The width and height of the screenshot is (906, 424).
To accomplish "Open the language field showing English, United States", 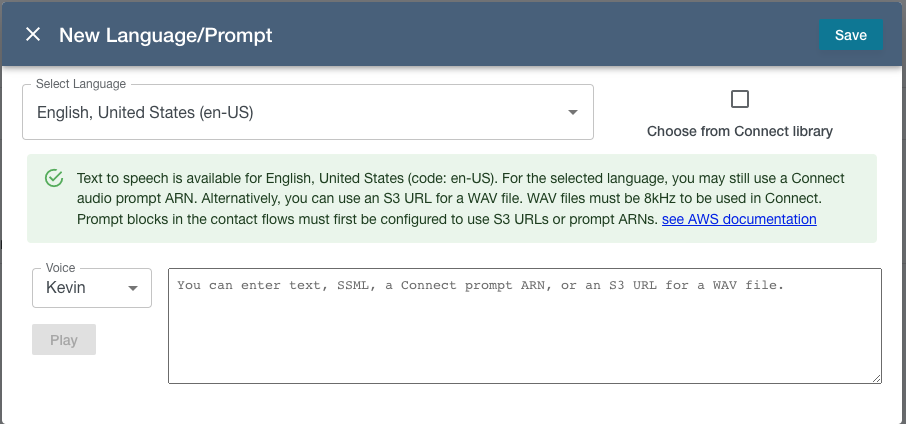I will coord(308,112).
